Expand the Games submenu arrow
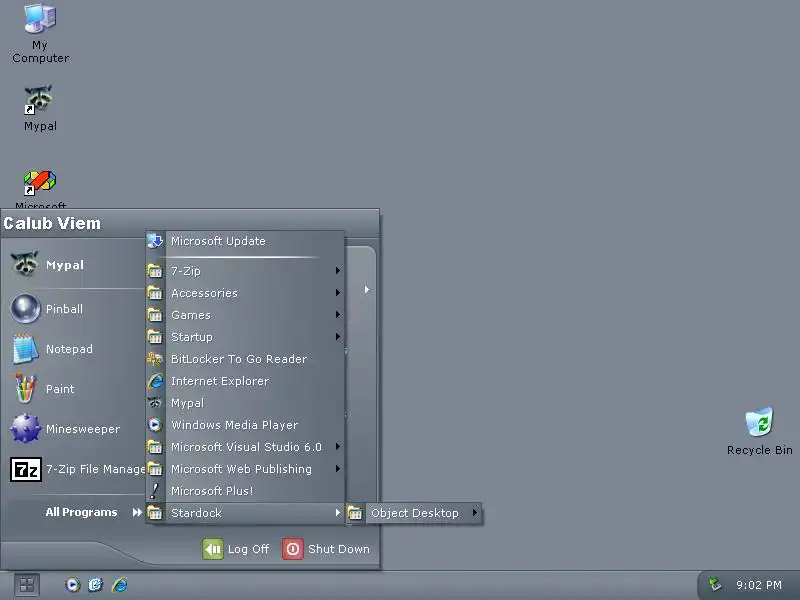This screenshot has height=600, width=800. pyautogui.click(x=337, y=314)
